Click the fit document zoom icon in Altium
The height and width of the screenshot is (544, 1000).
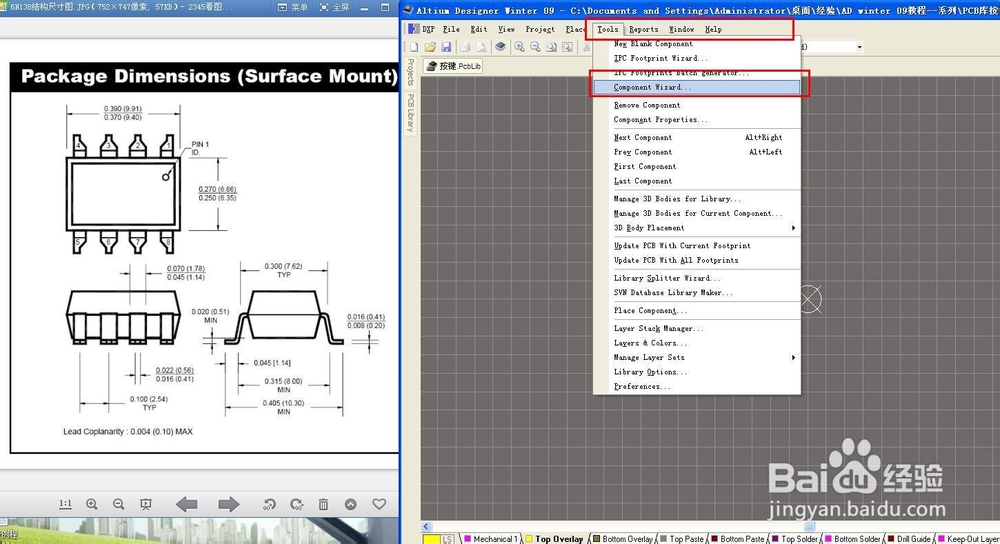tap(551, 47)
